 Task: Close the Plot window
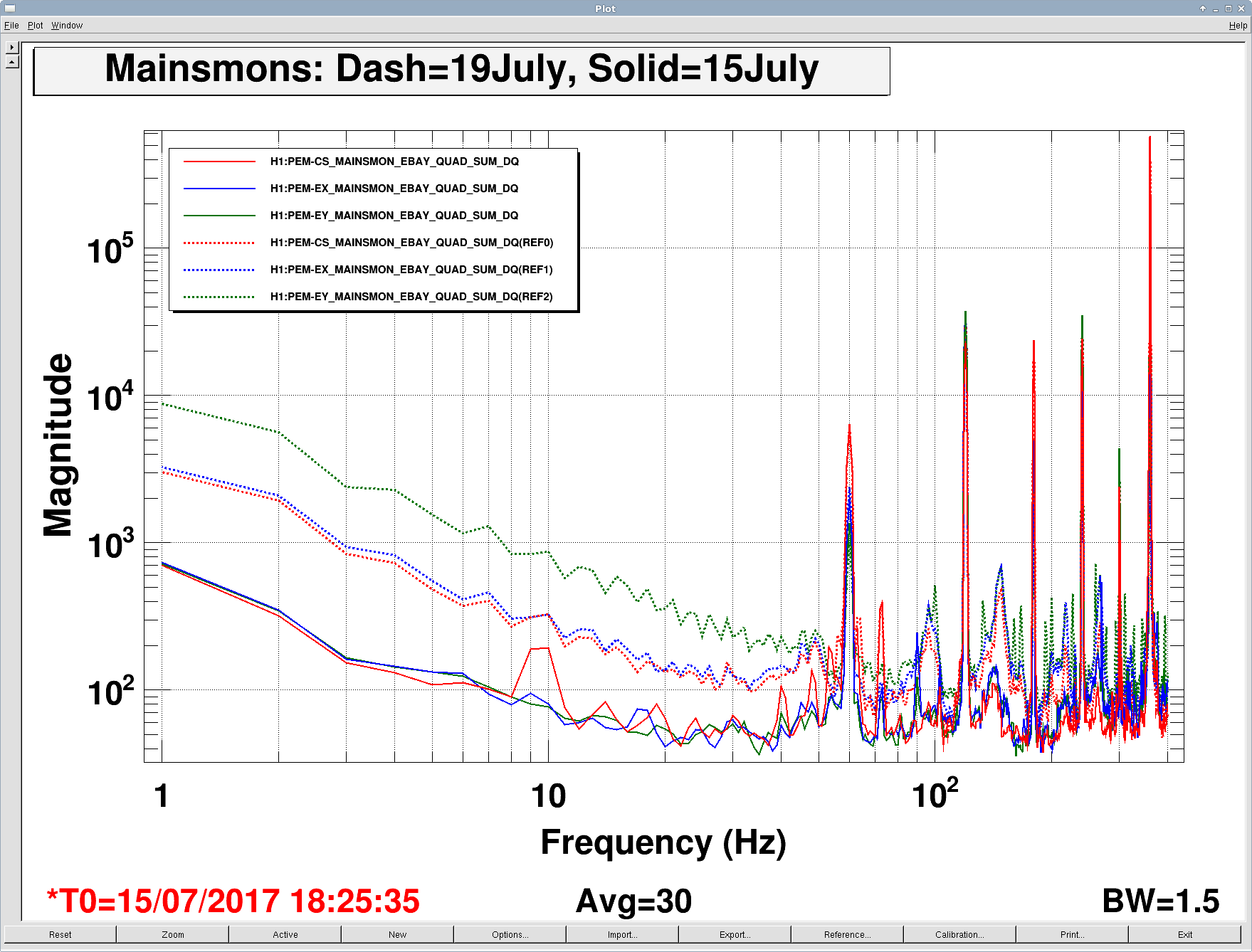(x=1241, y=9)
